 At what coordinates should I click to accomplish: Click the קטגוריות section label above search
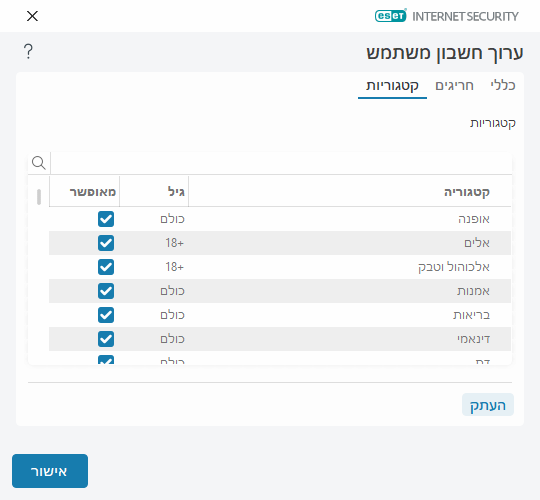pyautogui.click(x=493, y=123)
